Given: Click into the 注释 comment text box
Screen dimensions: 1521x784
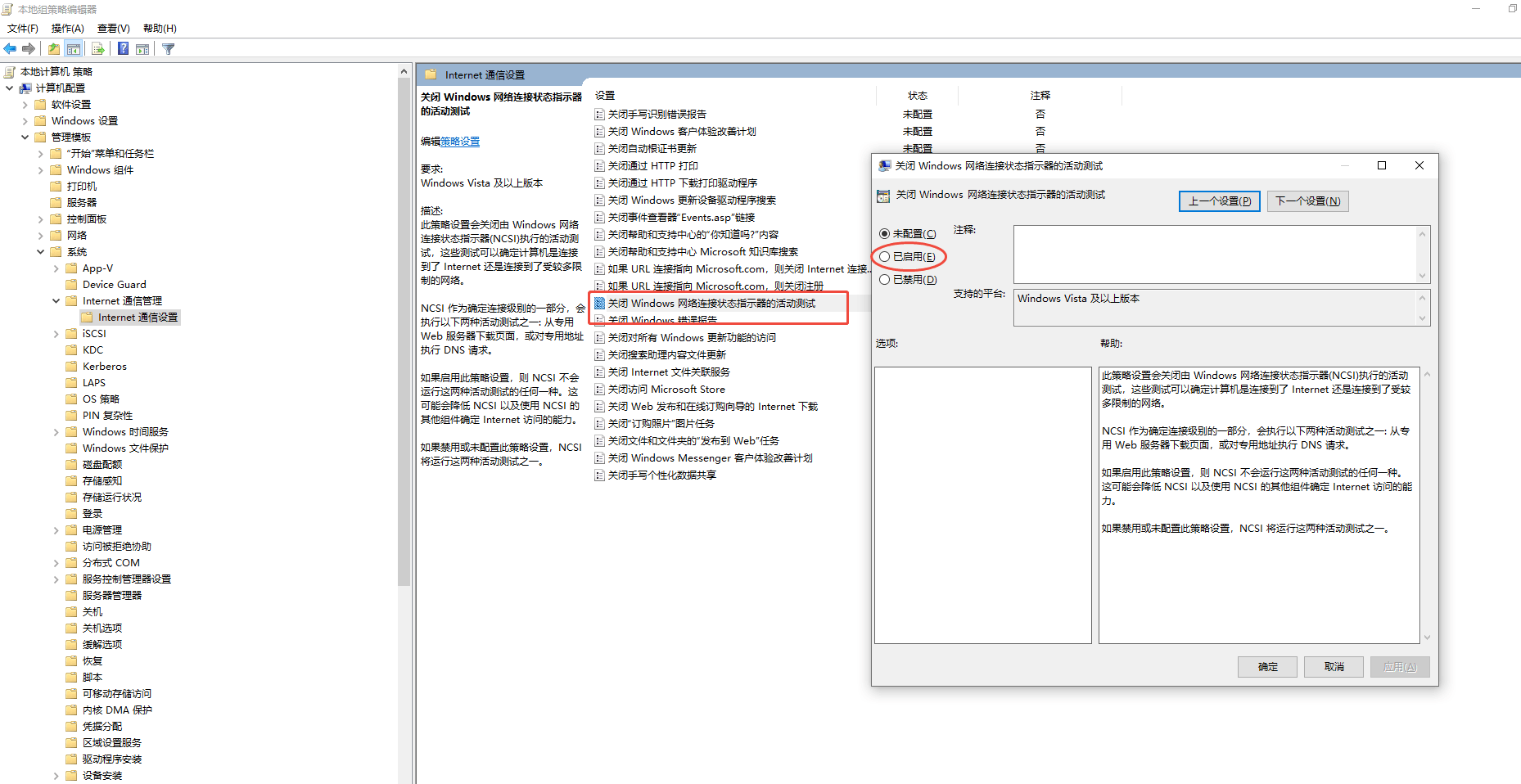Looking at the screenshot, I should (1216, 255).
